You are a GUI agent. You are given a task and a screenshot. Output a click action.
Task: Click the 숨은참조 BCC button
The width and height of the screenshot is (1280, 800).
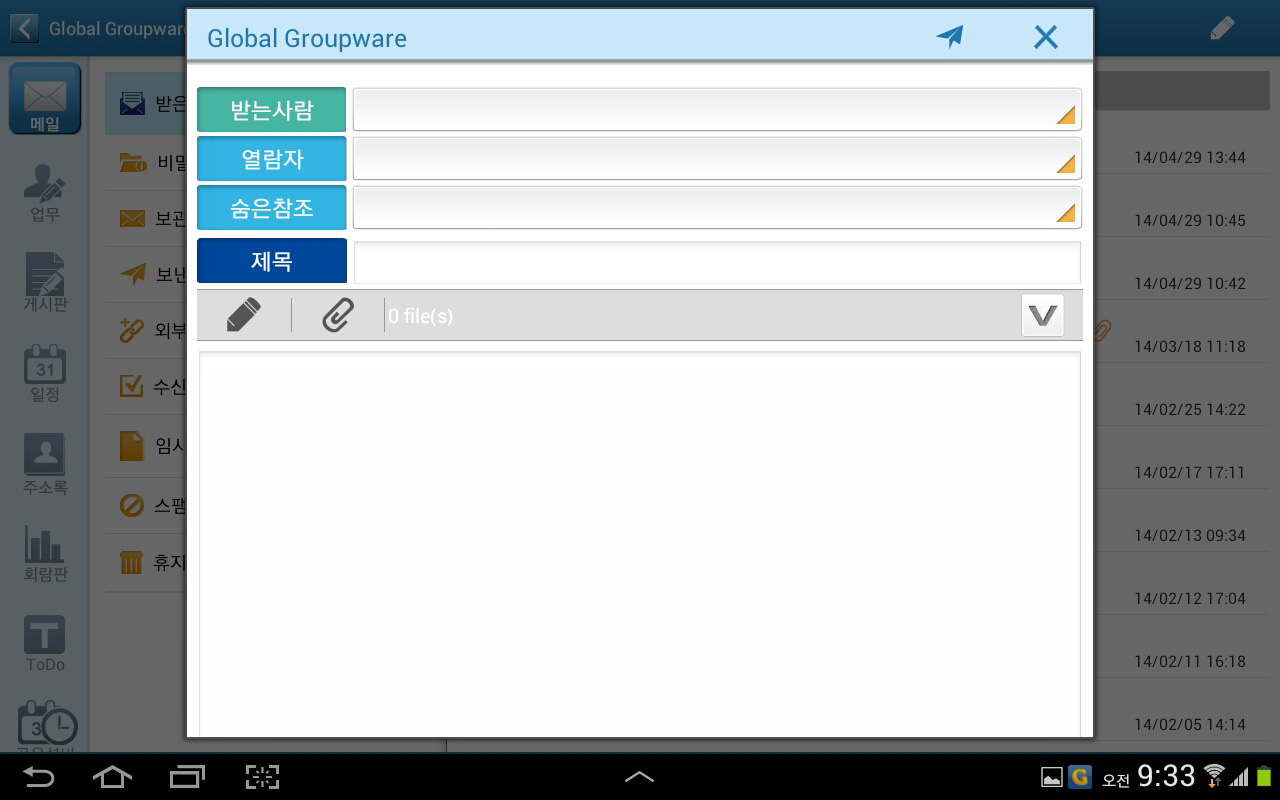coord(272,208)
